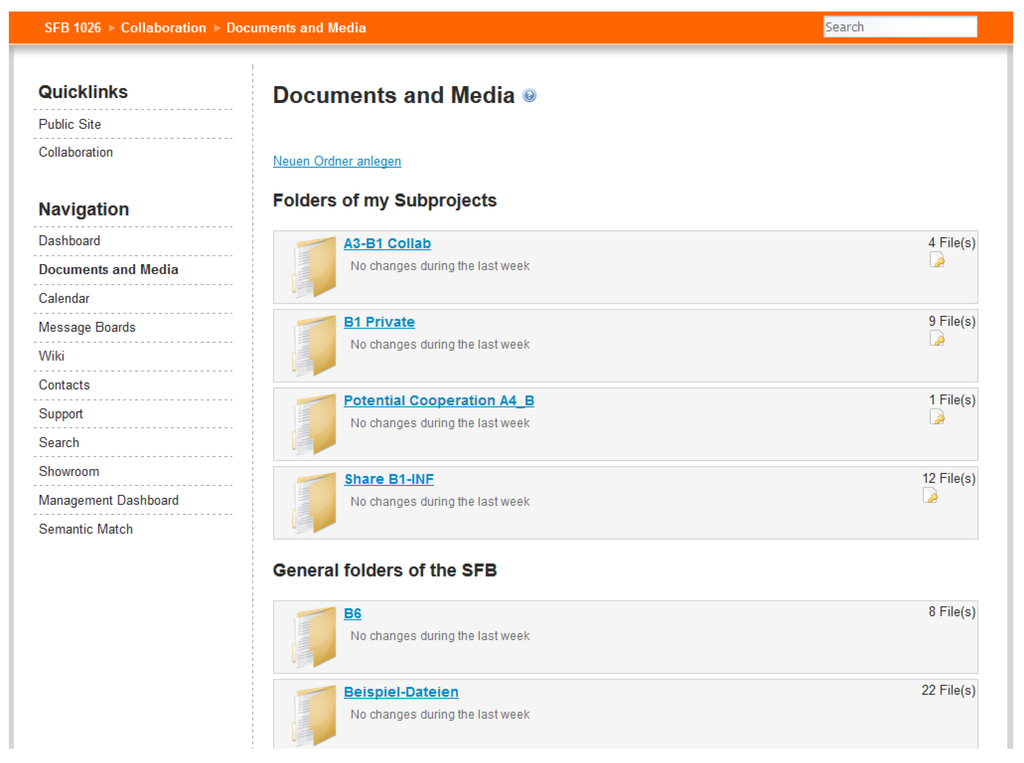Image resolution: width=1024 pixels, height=763 pixels.
Task: Click the B1 Private folder icon
Action: tap(315, 346)
